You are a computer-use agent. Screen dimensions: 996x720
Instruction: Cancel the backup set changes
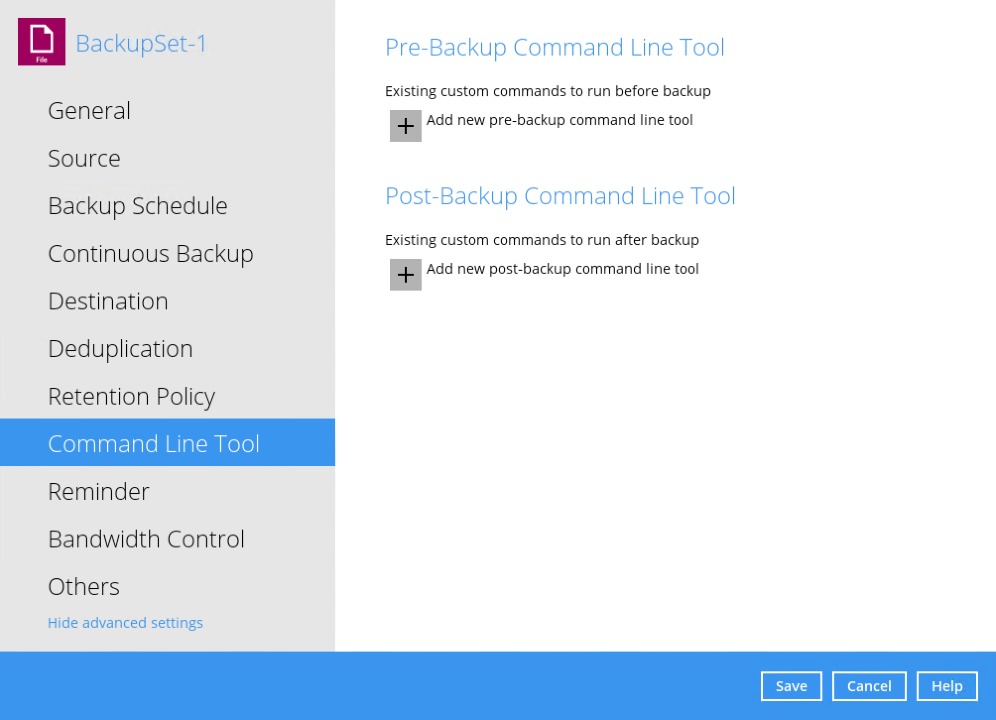(x=868, y=686)
